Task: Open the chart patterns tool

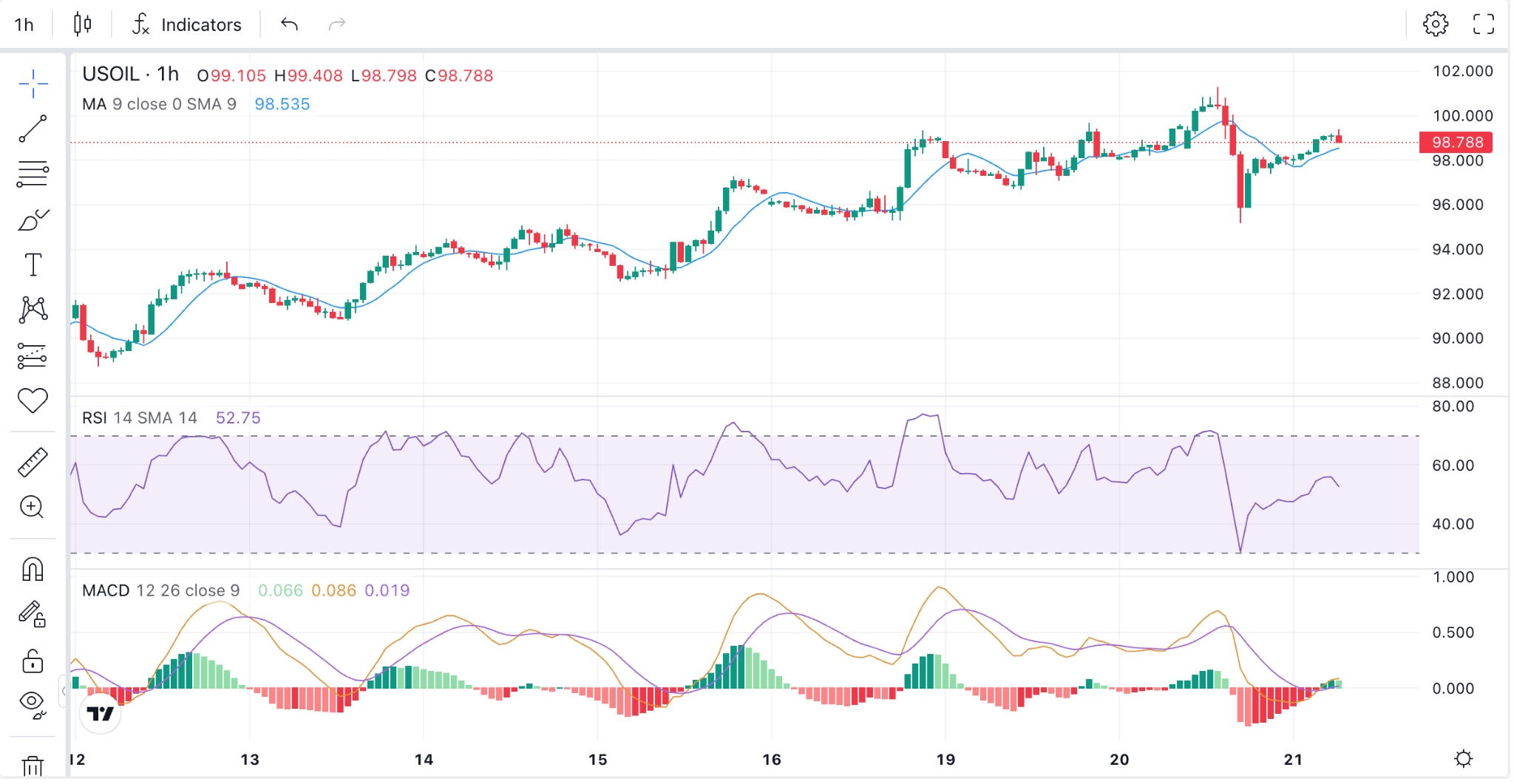Action: (x=33, y=310)
